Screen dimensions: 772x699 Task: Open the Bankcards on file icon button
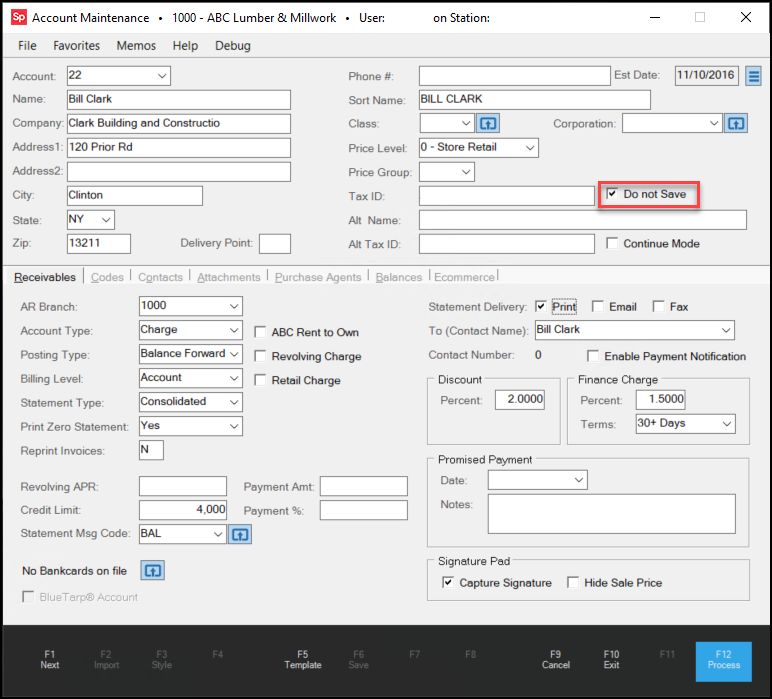153,571
